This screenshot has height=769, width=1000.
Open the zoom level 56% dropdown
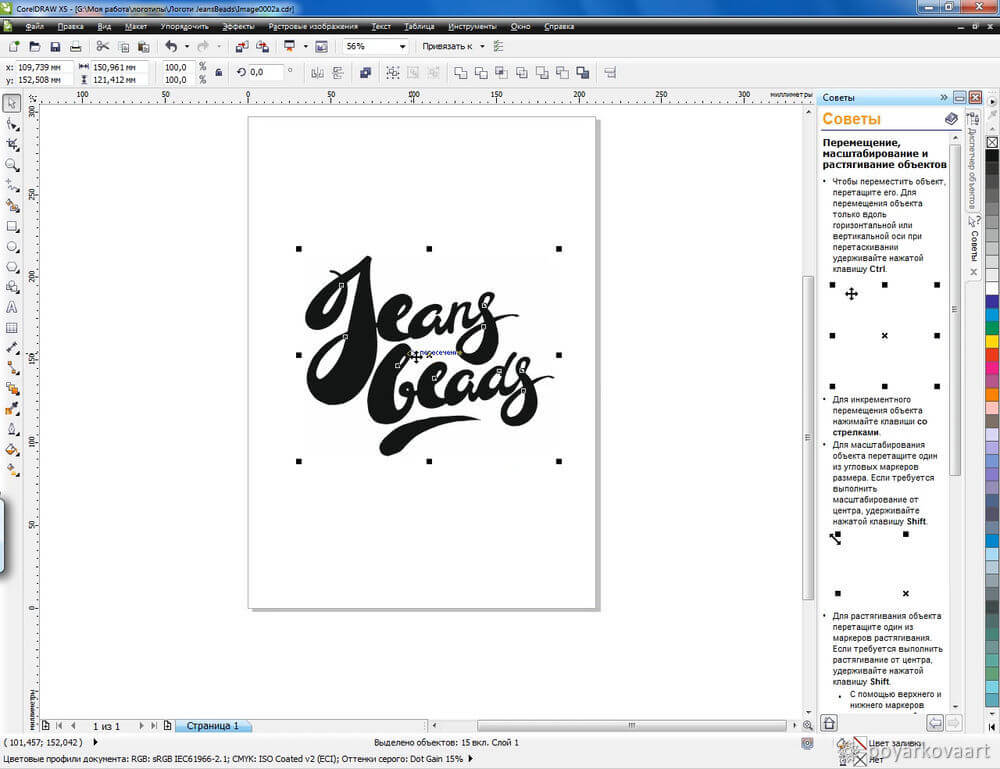point(402,47)
